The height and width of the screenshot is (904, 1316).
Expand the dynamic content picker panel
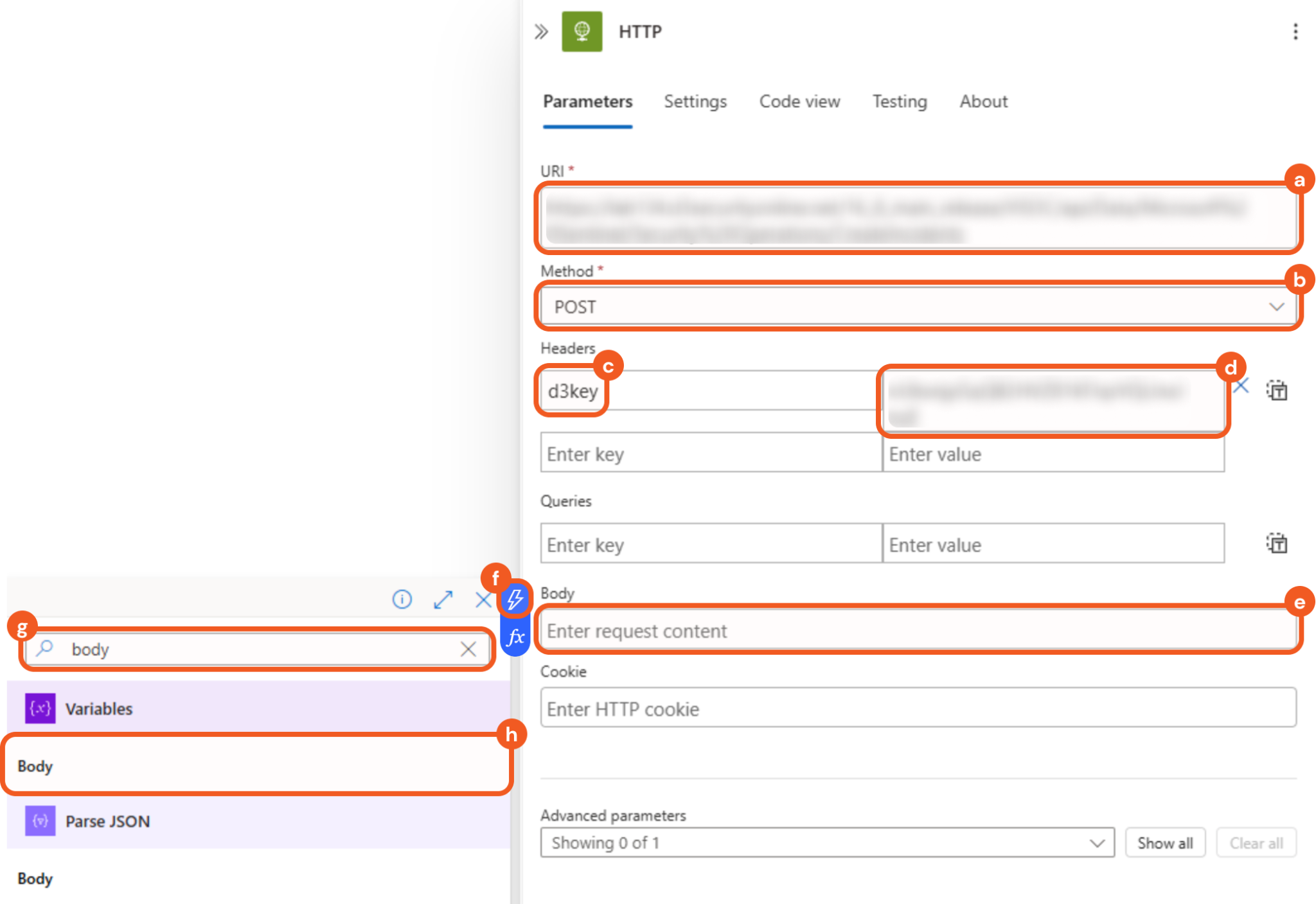[443, 599]
